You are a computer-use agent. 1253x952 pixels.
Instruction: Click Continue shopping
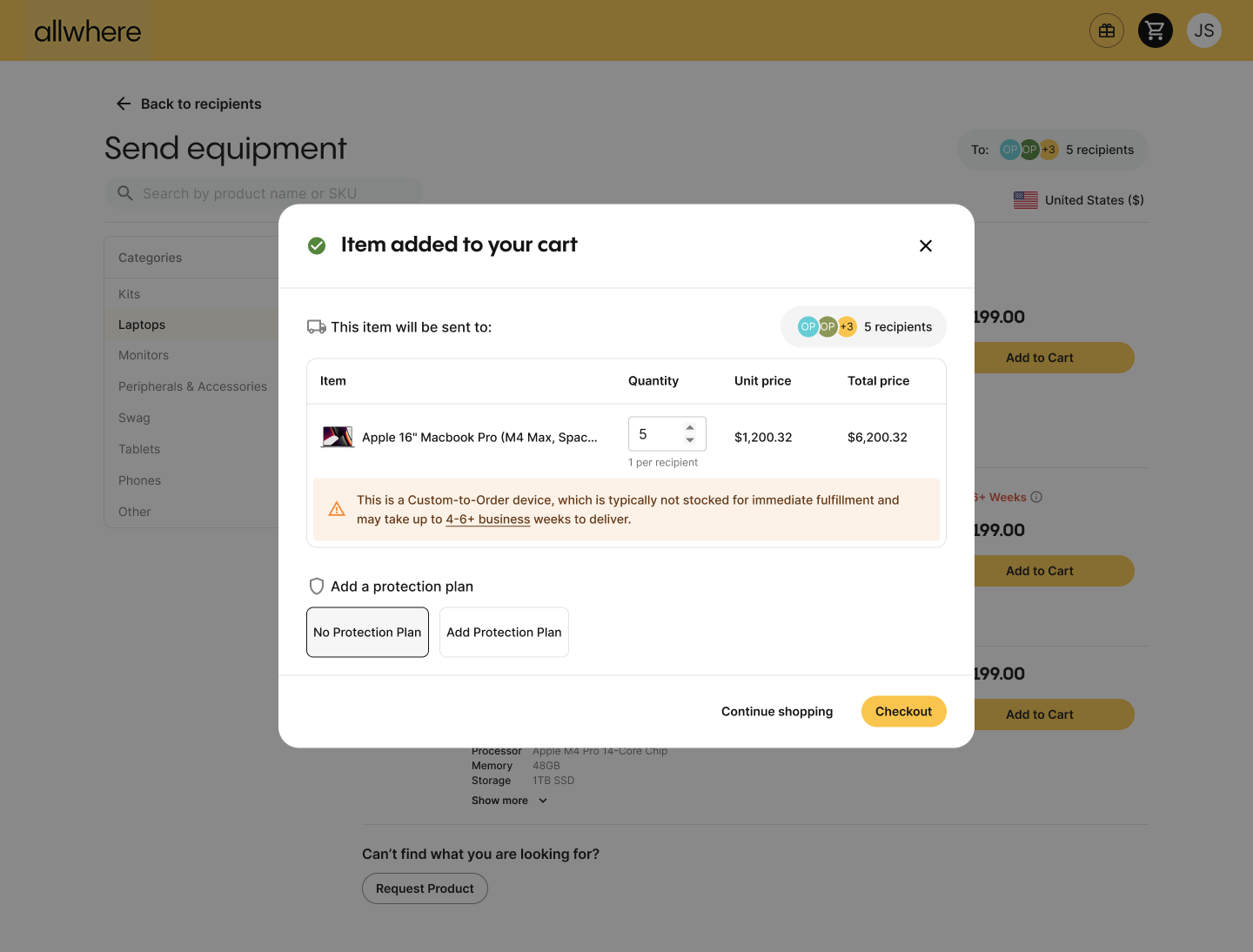pyautogui.click(x=777, y=712)
